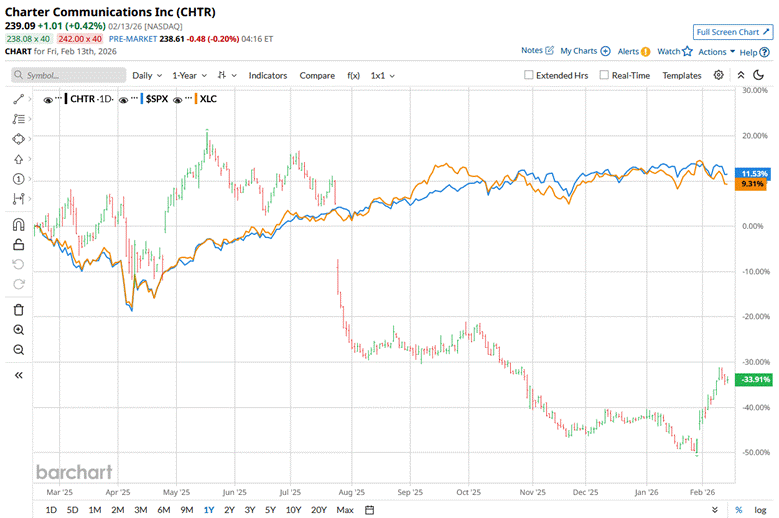
Task: Open the Daily interval dropdown
Action: pyautogui.click(x=148, y=75)
